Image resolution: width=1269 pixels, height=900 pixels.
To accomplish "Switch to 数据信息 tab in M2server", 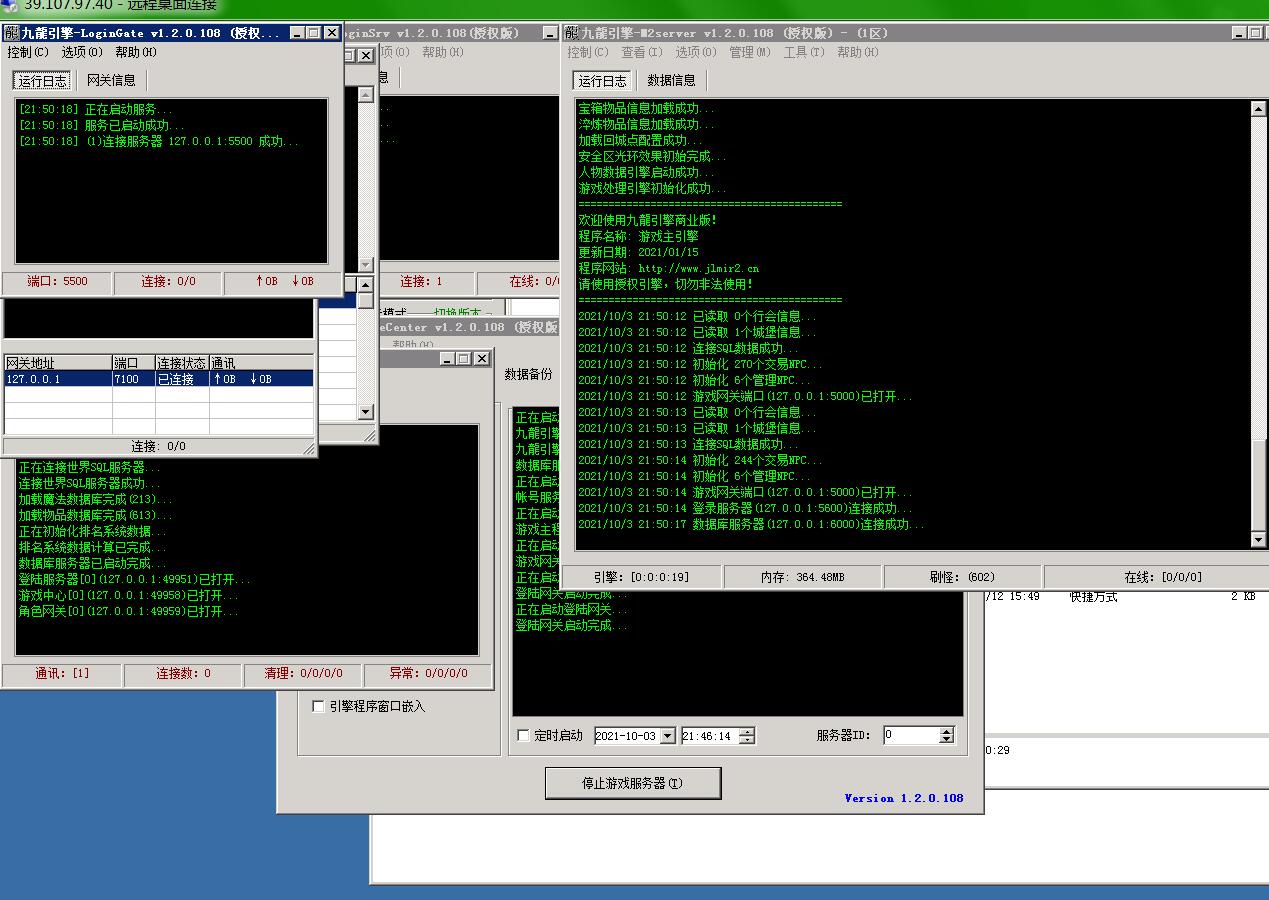I will click(x=671, y=80).
